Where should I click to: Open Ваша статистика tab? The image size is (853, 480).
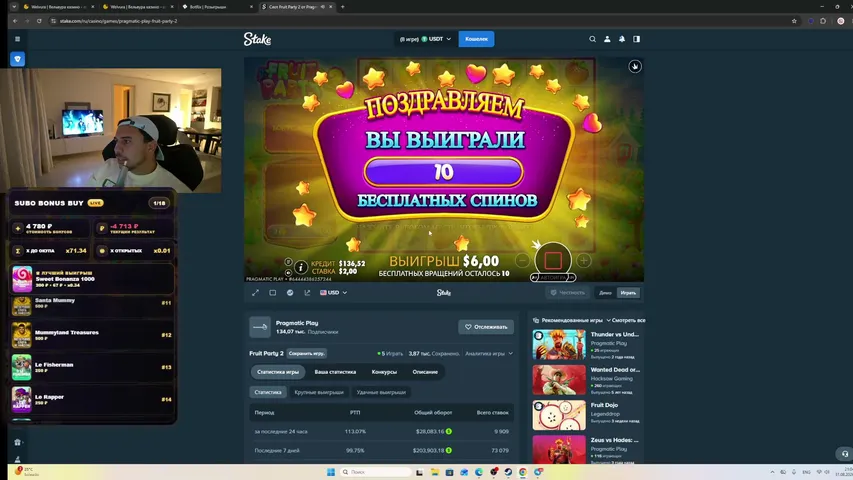[335, 372]
